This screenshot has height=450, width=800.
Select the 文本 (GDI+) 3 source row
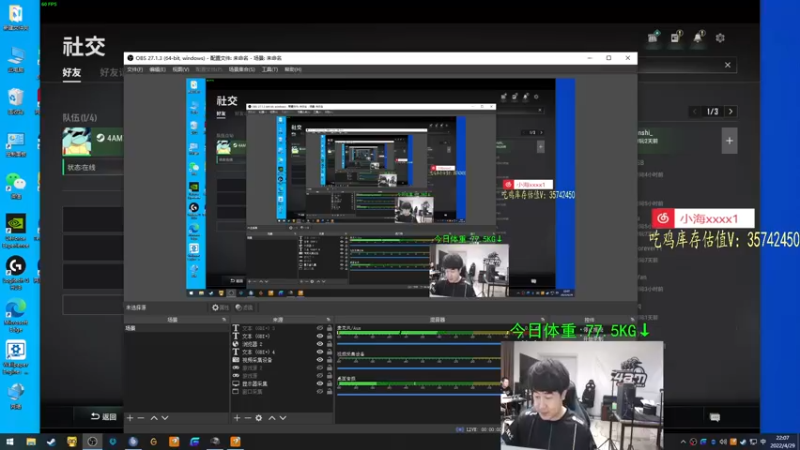[x=282, y=328]
